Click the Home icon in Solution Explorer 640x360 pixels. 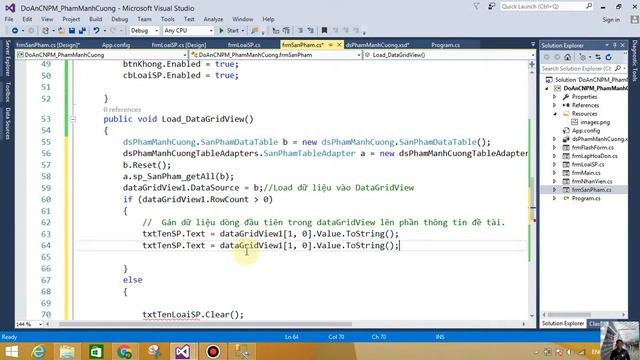567,57
